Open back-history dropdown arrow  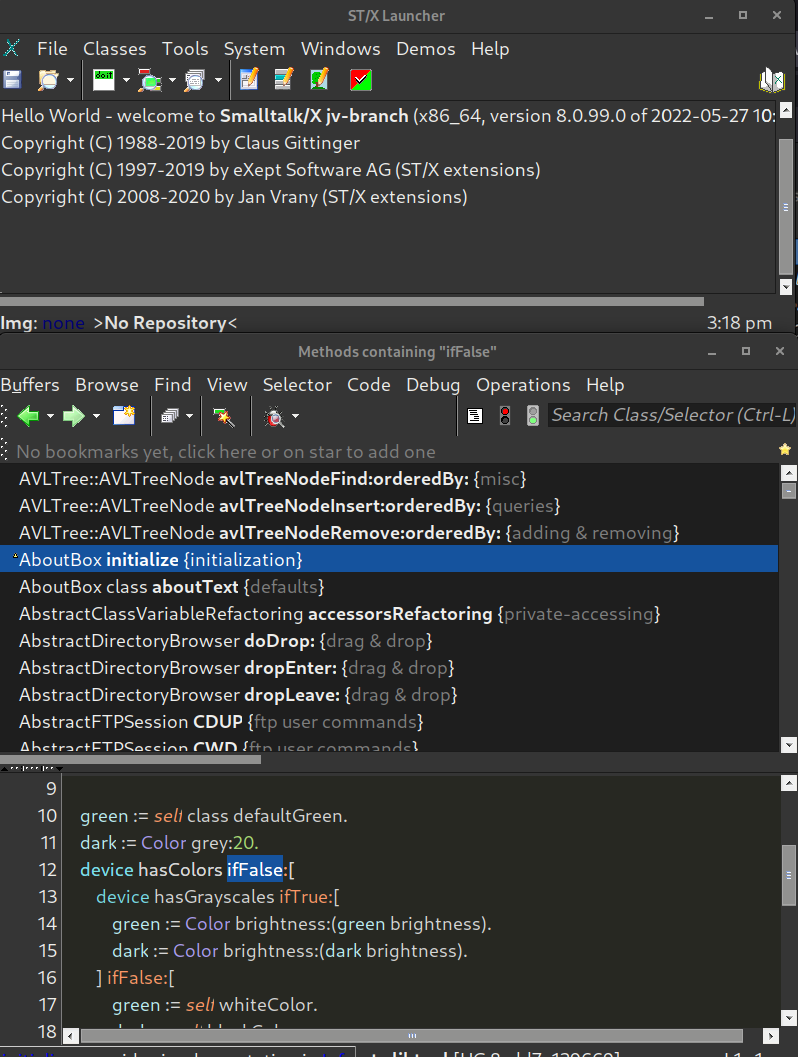tap(50, 416)
